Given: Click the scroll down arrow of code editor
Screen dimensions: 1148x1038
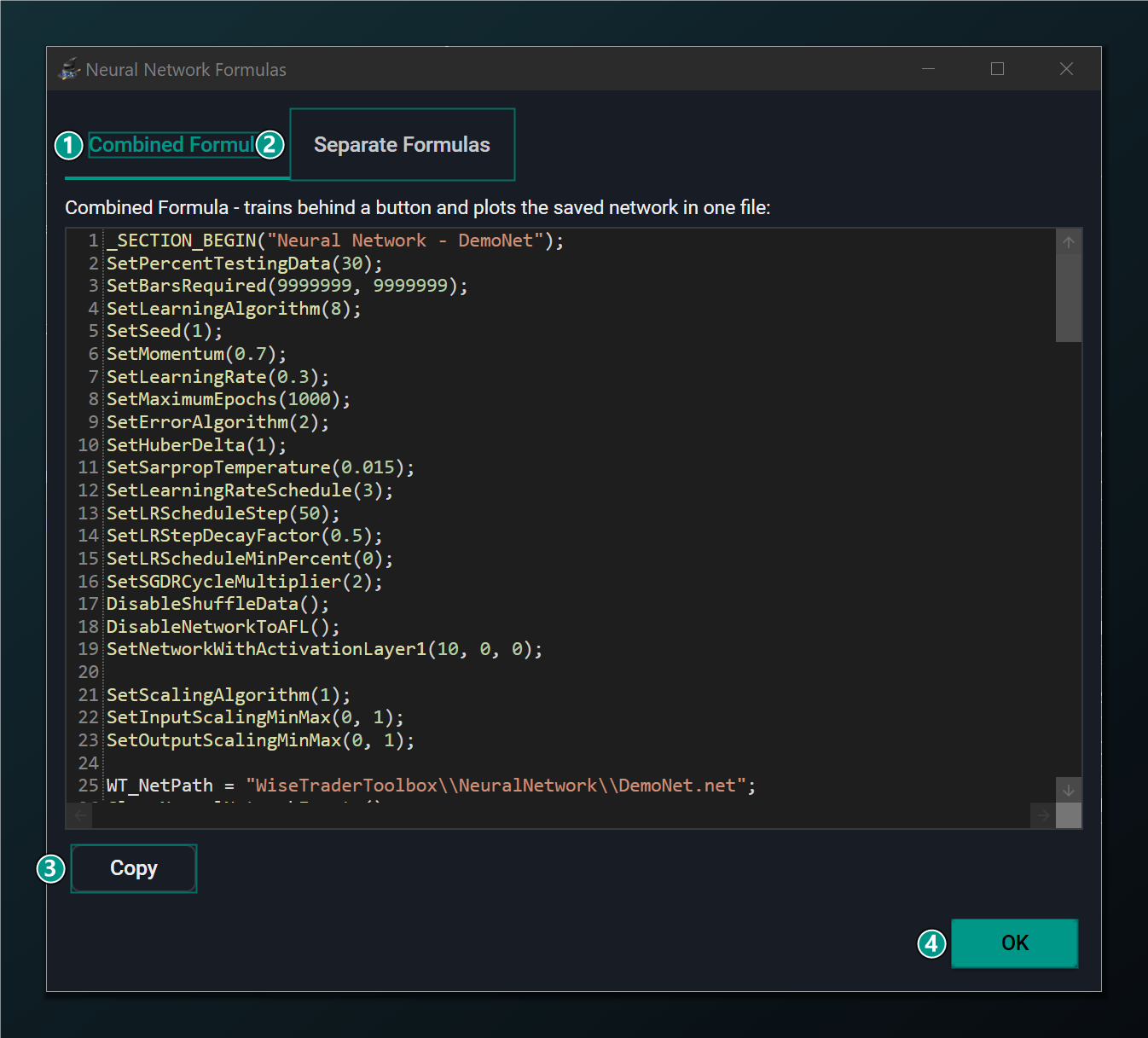Looking at the screenshot, I should [1068, 790].
